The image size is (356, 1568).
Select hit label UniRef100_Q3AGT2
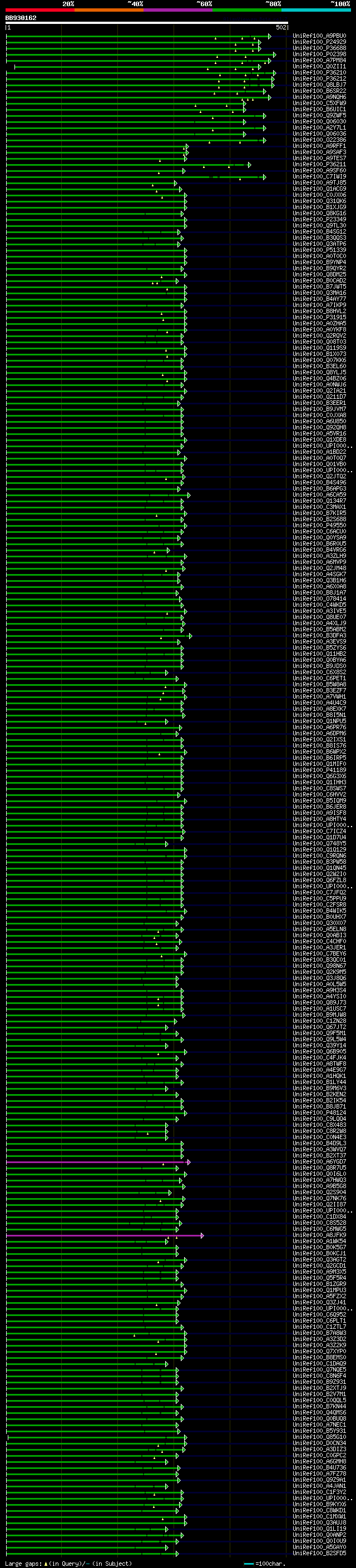click(319, 1259)
